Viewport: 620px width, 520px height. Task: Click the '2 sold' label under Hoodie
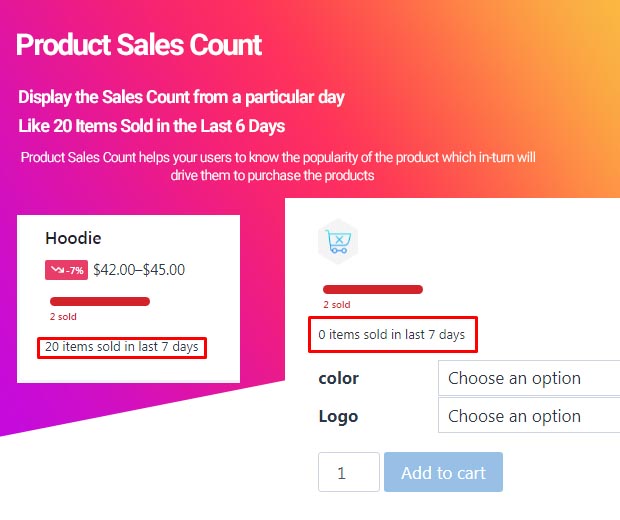point(63,317)
